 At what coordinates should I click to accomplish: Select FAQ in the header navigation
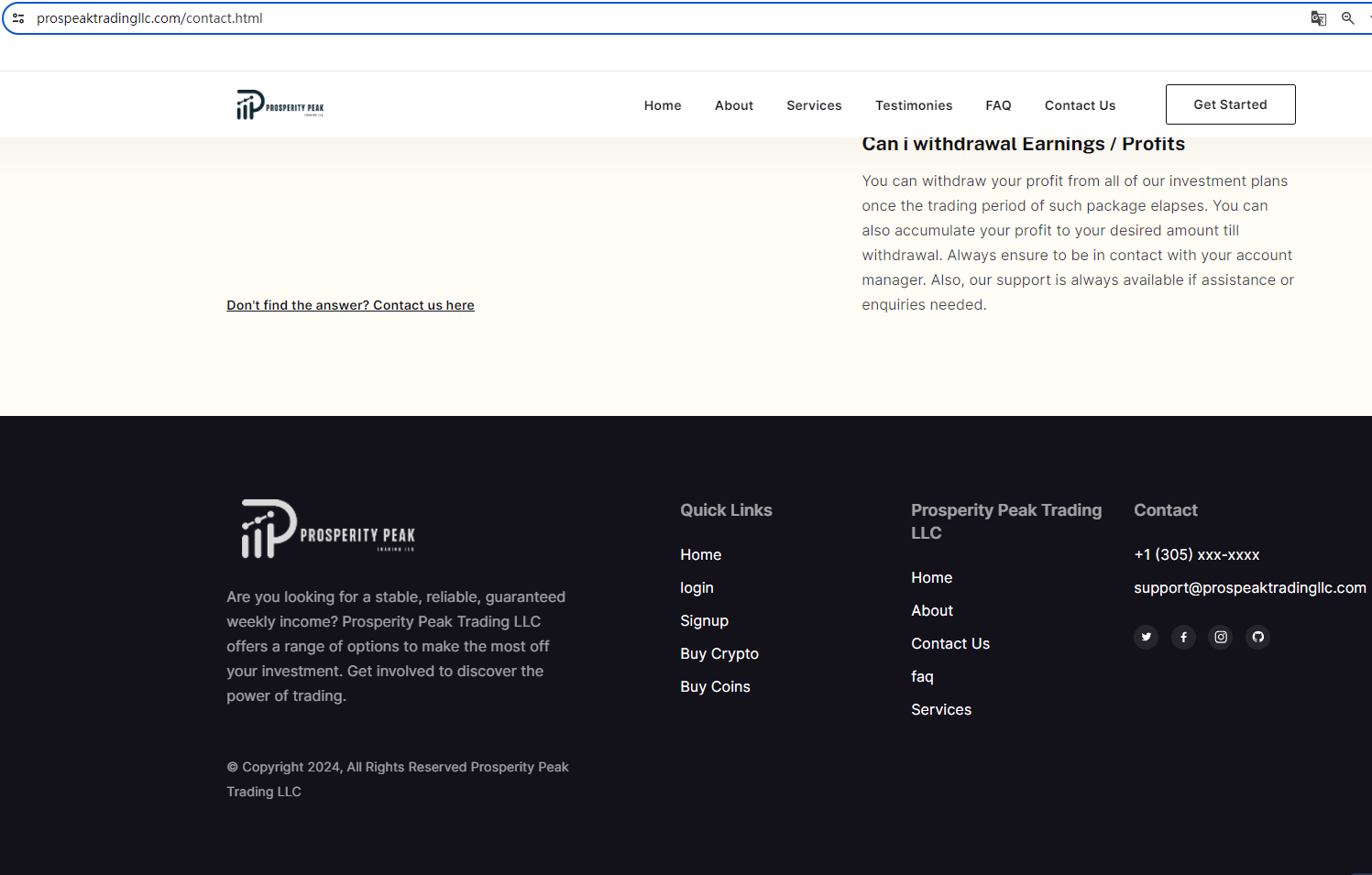click(x=998, y=105)
